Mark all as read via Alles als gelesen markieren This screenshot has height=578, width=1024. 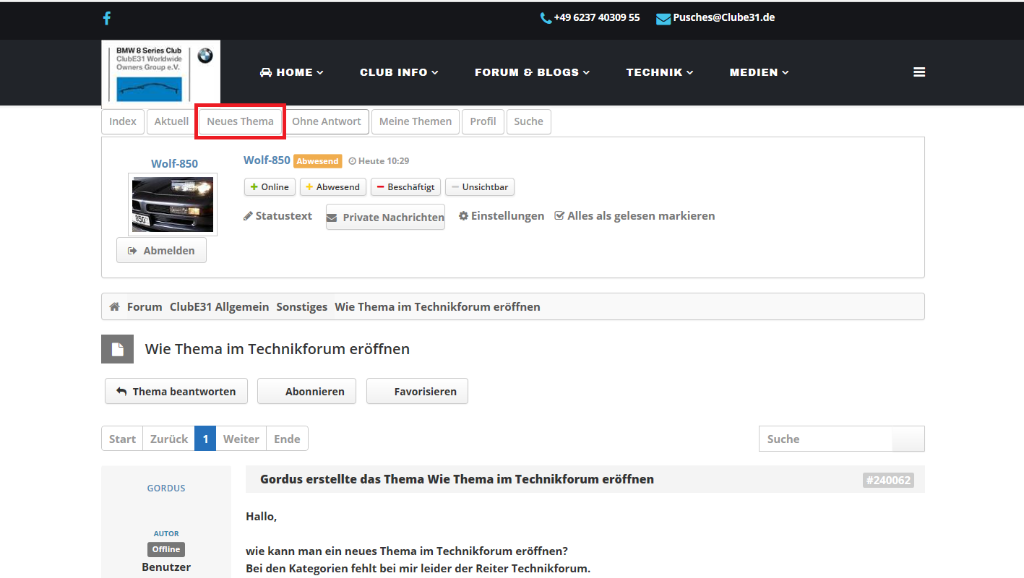coord(634,216)
